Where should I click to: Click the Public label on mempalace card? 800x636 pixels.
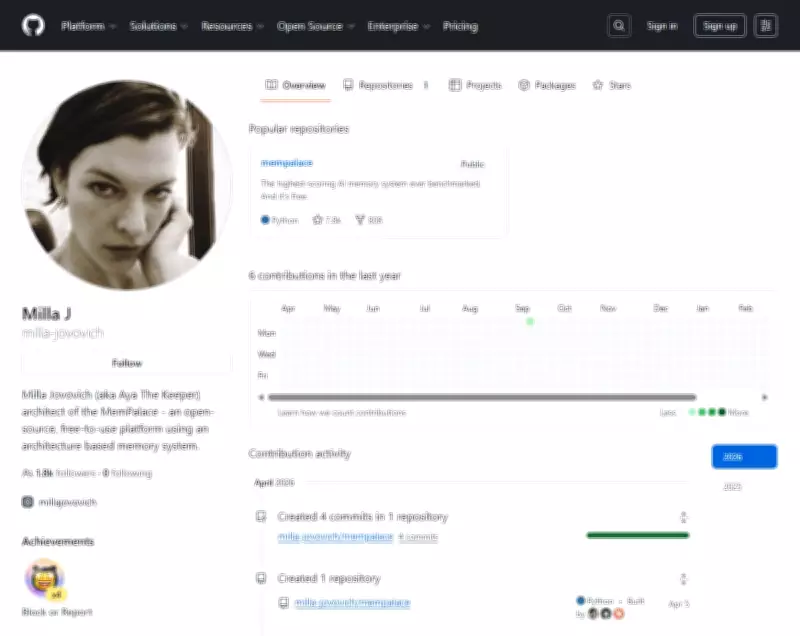point(472,164)
